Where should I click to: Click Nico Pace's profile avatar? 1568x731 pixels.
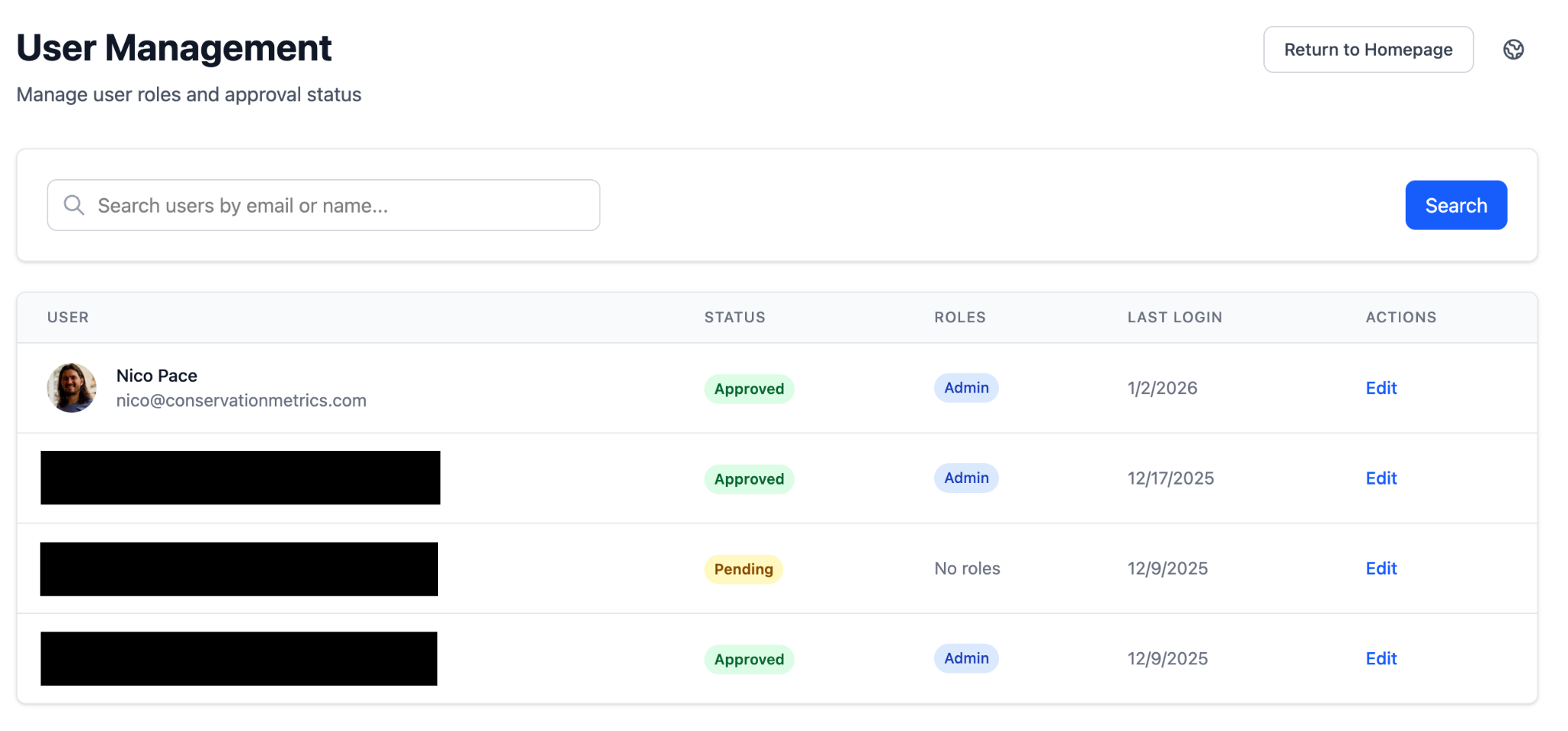click(x=71, y=388)
